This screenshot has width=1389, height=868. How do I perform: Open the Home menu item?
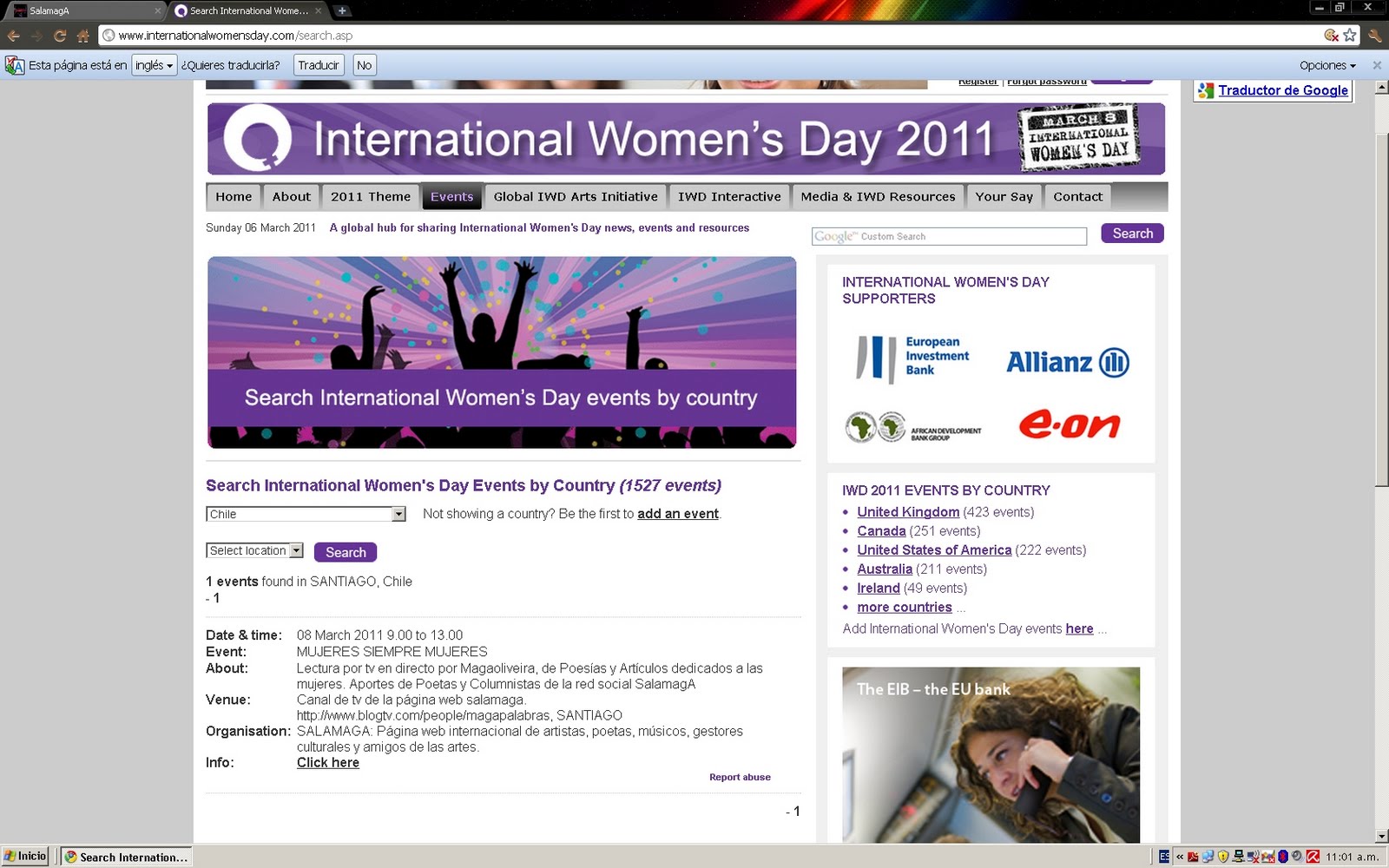tap(234, 197)
